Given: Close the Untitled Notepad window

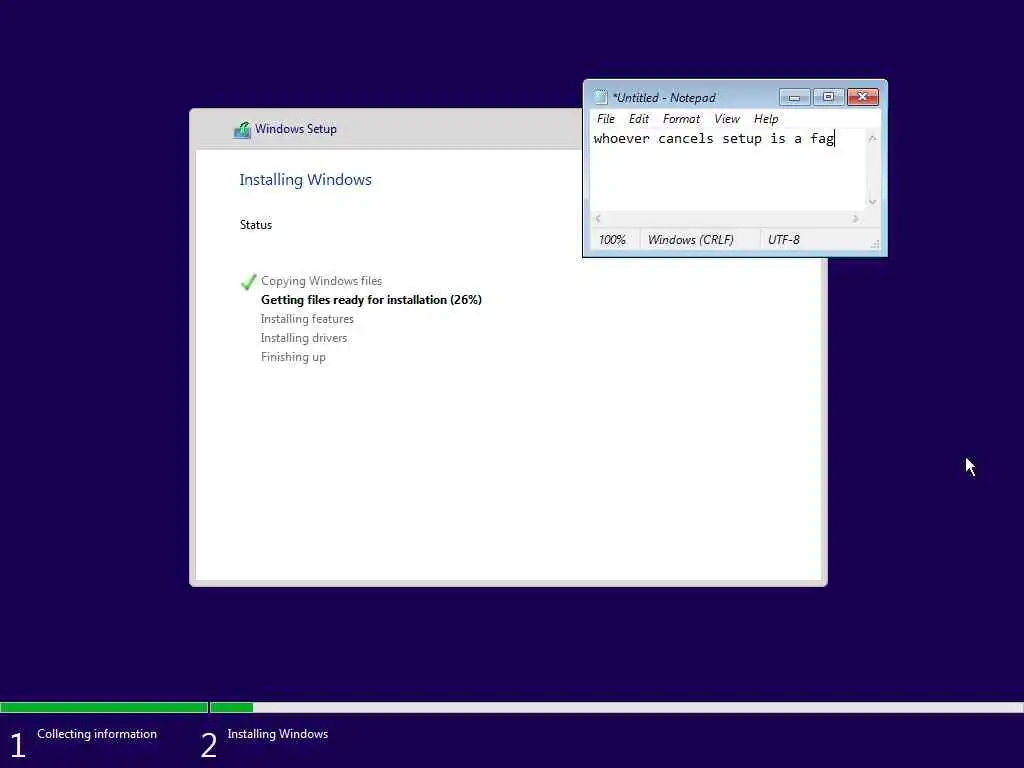Looking at the screenshot, I should (863, 97).
